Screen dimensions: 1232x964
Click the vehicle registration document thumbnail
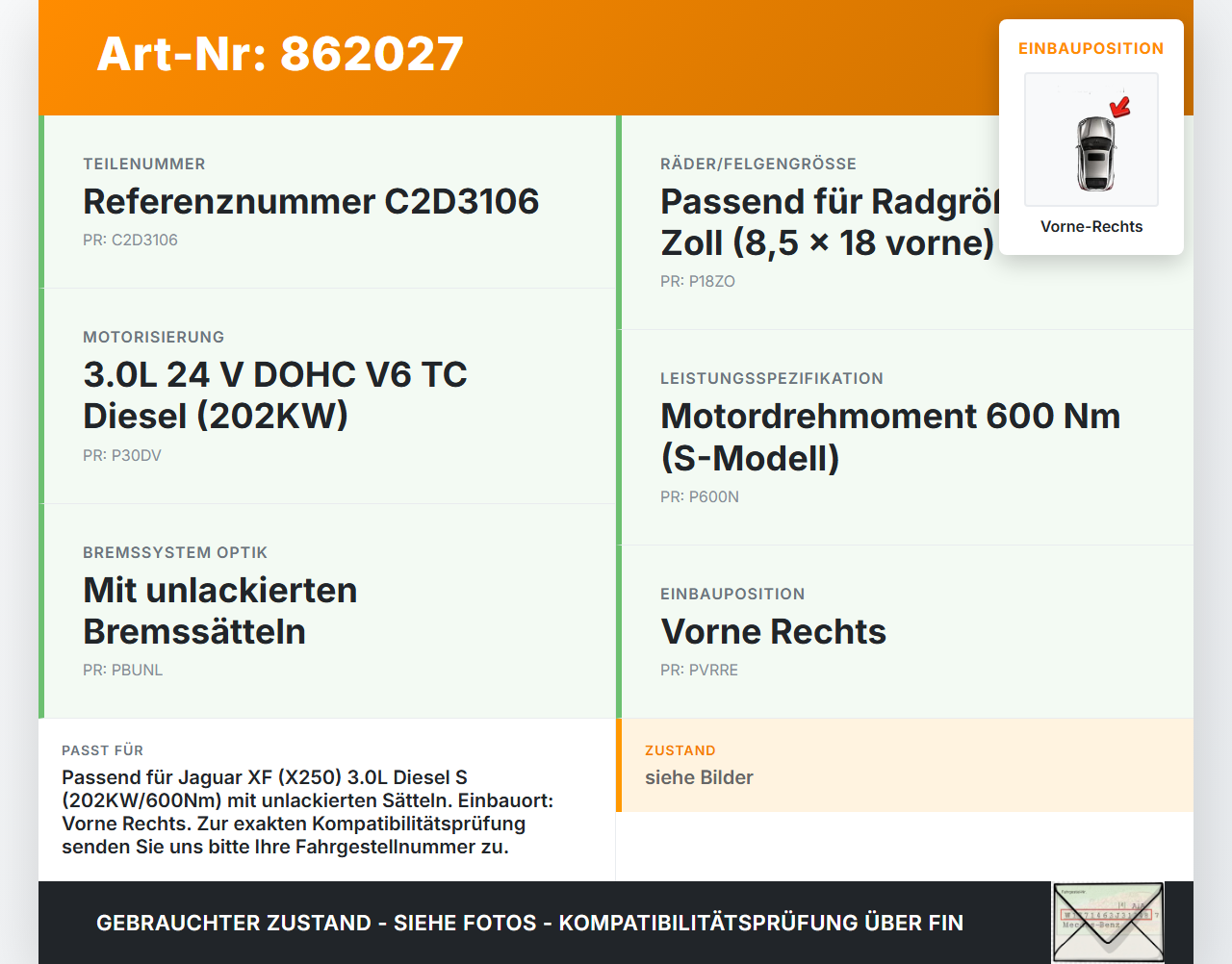coord(1108,923)
